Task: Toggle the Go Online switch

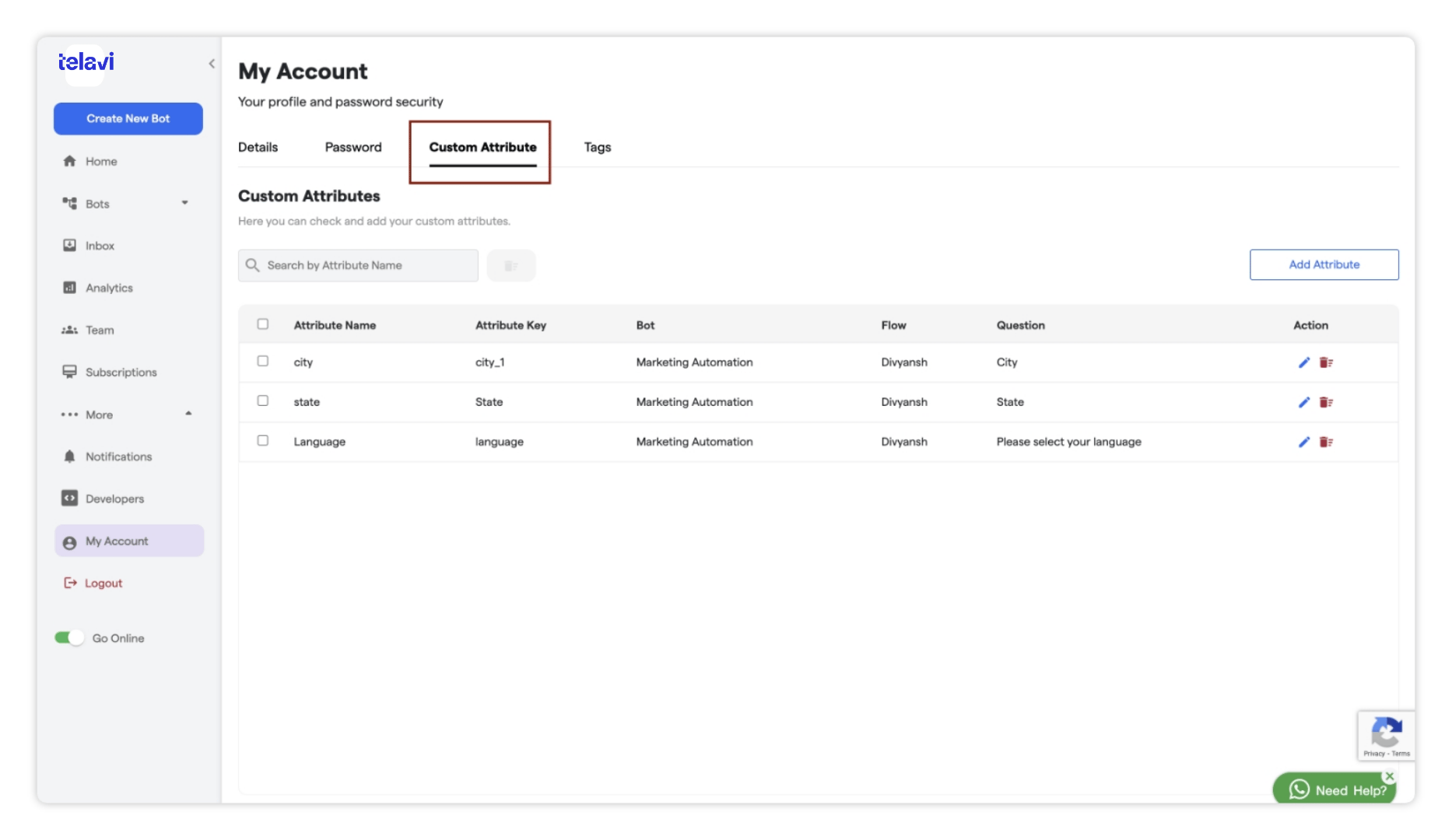Action: click(x=69, y=638)
